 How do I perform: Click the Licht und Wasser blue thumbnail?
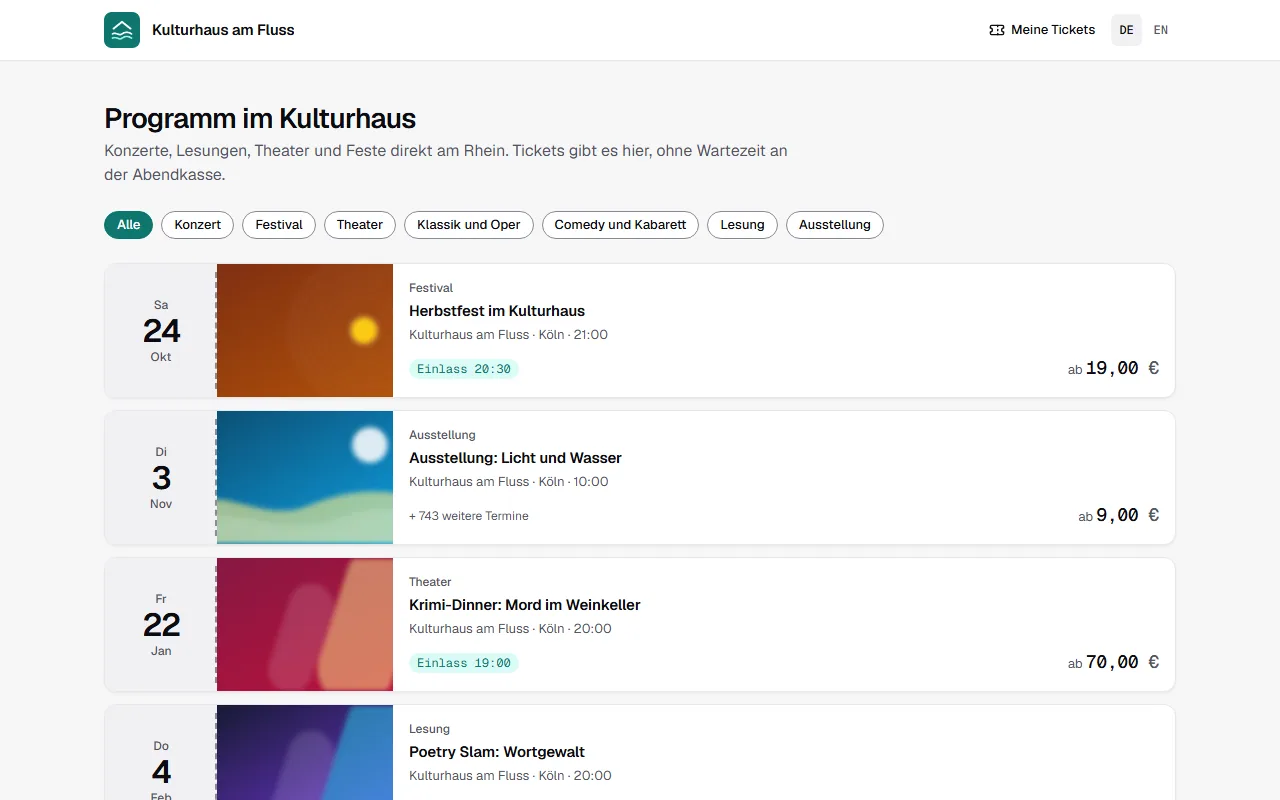point(305,477)
